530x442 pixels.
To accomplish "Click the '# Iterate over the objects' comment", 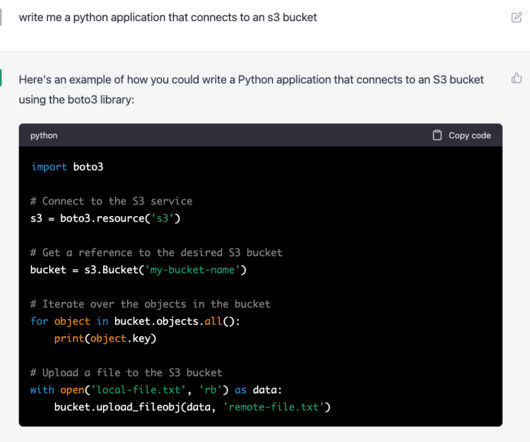I will [150, 304].
